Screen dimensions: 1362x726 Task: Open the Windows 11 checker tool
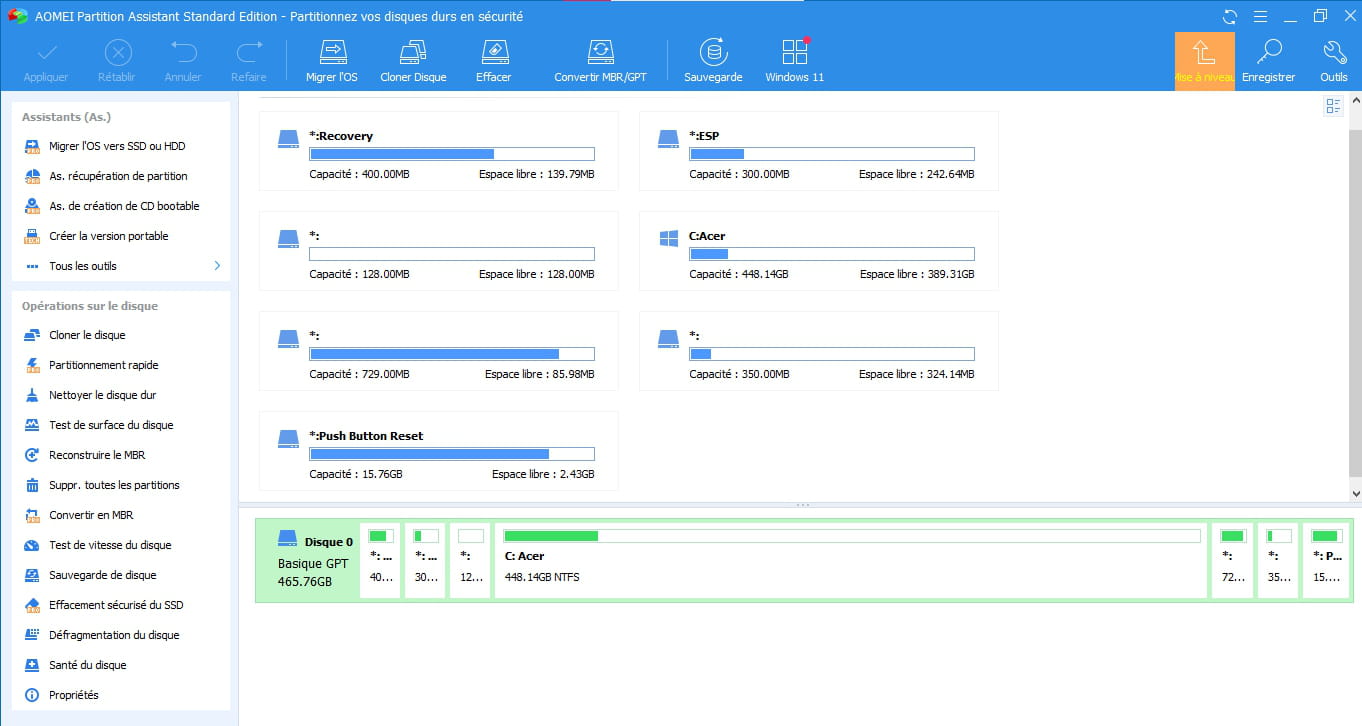795,61
